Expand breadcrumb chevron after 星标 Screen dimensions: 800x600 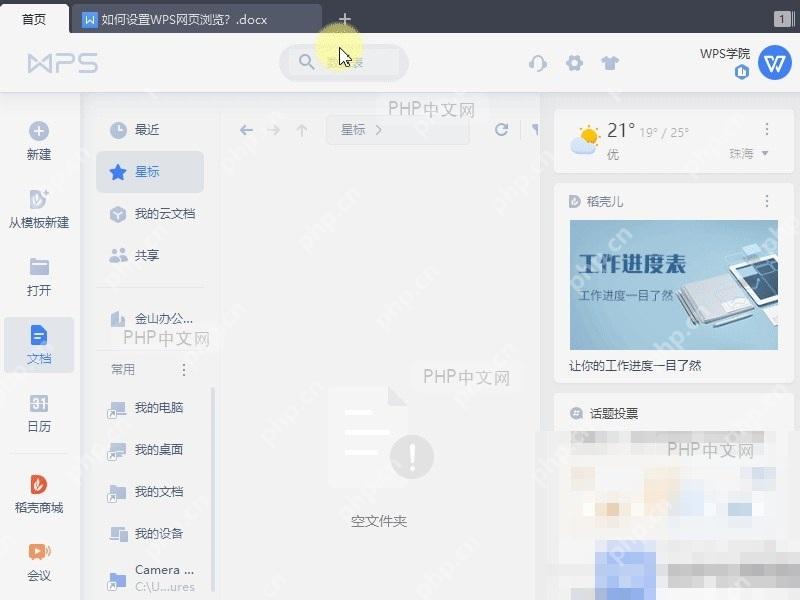tap(379, 130)
